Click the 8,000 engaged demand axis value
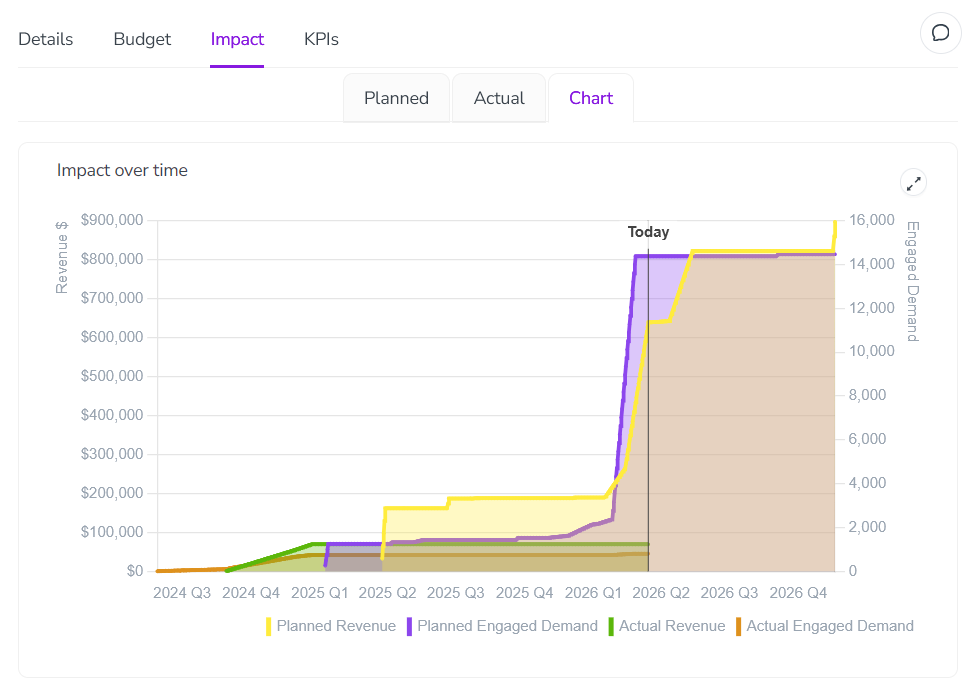The width and height of the screenshot is (979, 693). pos(867,395)
